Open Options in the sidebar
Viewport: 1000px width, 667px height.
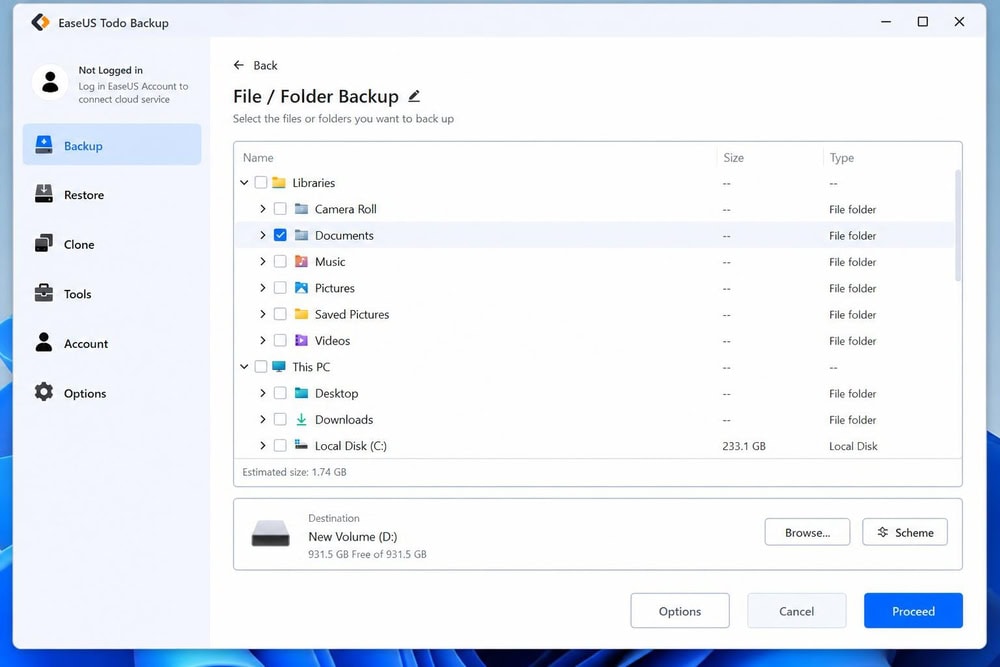point(112,393)
